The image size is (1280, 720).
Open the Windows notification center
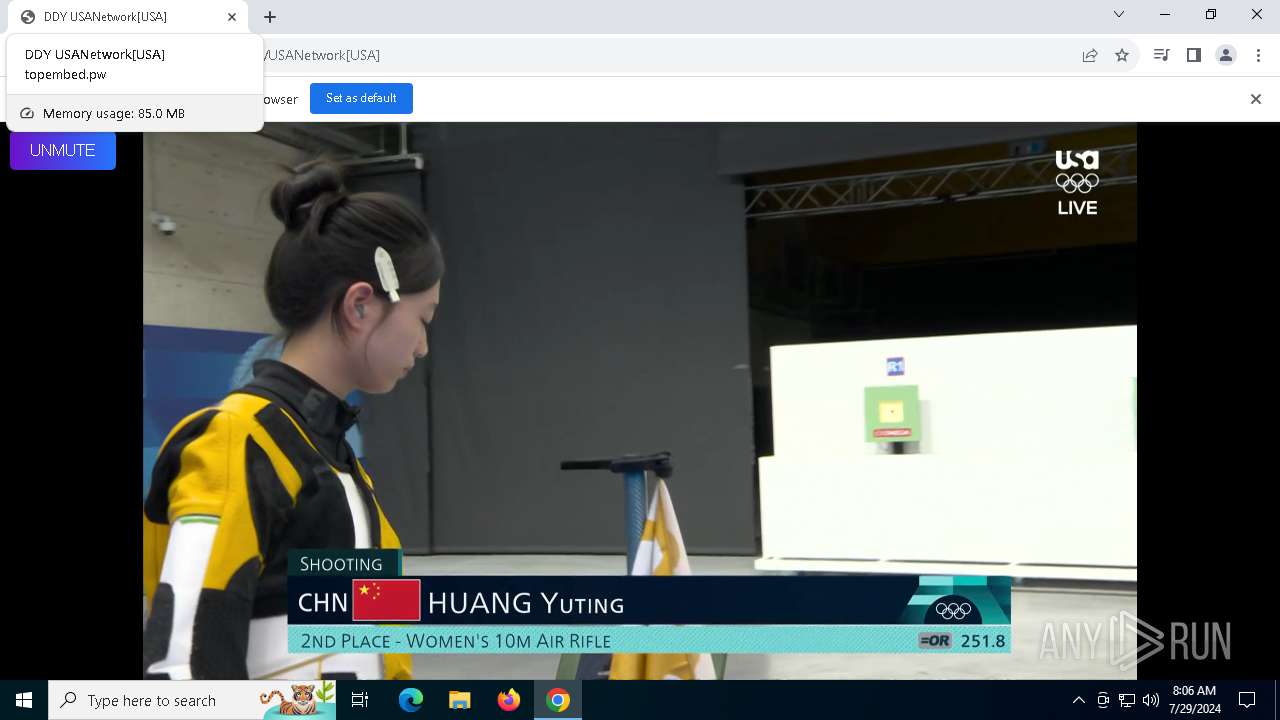1247,700
